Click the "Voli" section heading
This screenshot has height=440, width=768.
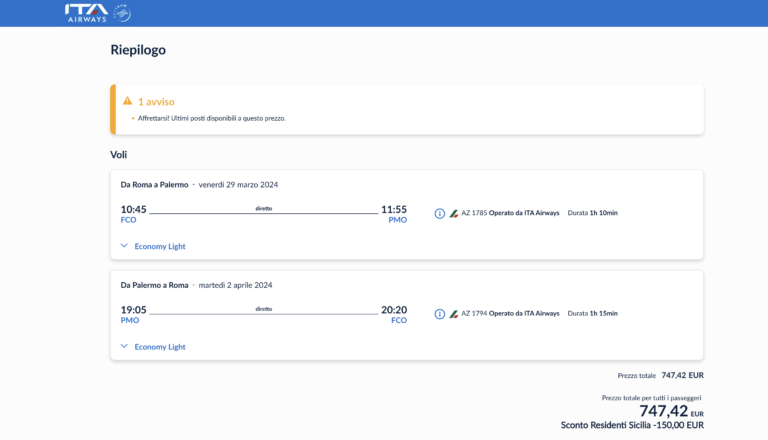coord(119,155)
